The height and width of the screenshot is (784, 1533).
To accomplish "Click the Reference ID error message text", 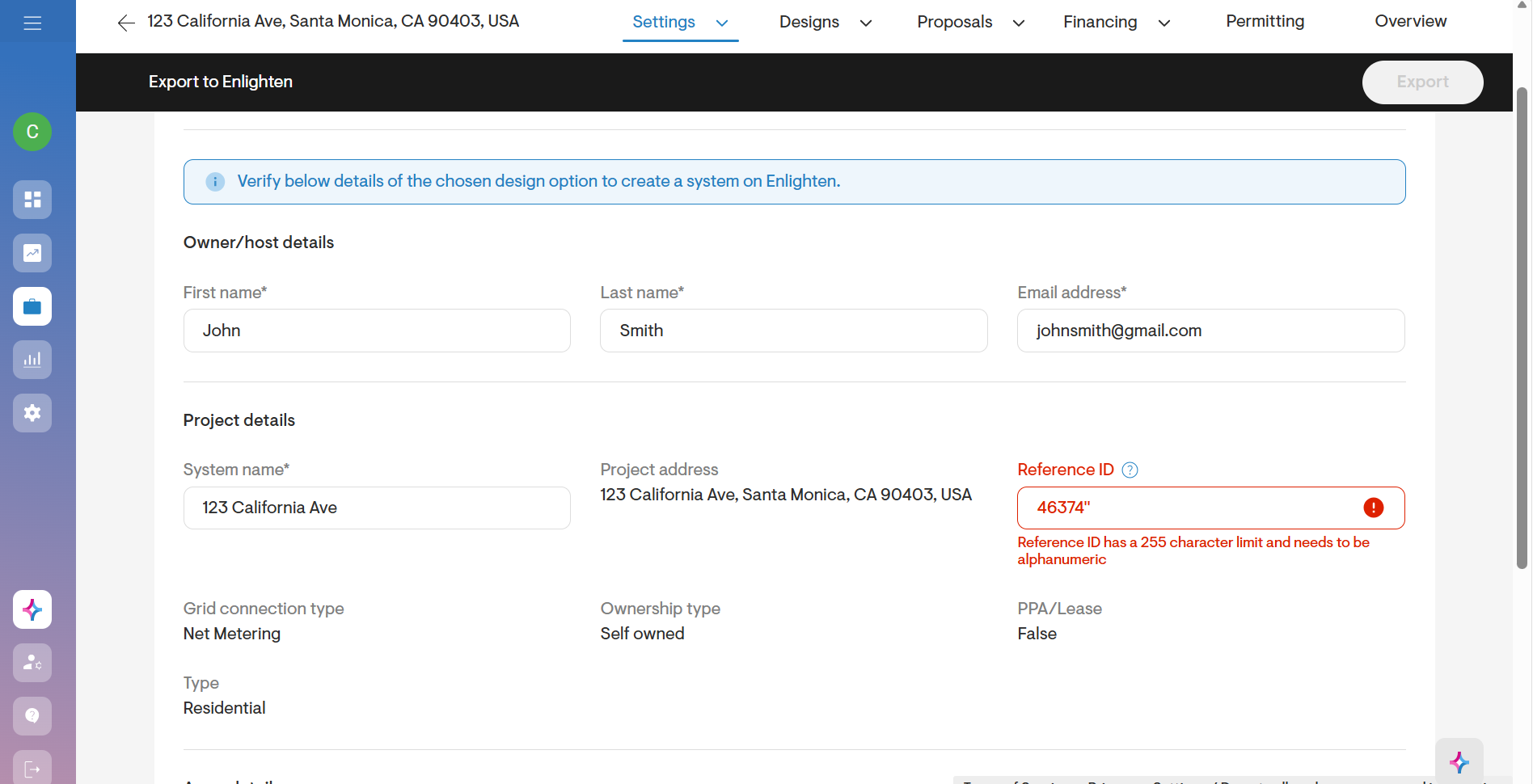I will point(1193,550).
